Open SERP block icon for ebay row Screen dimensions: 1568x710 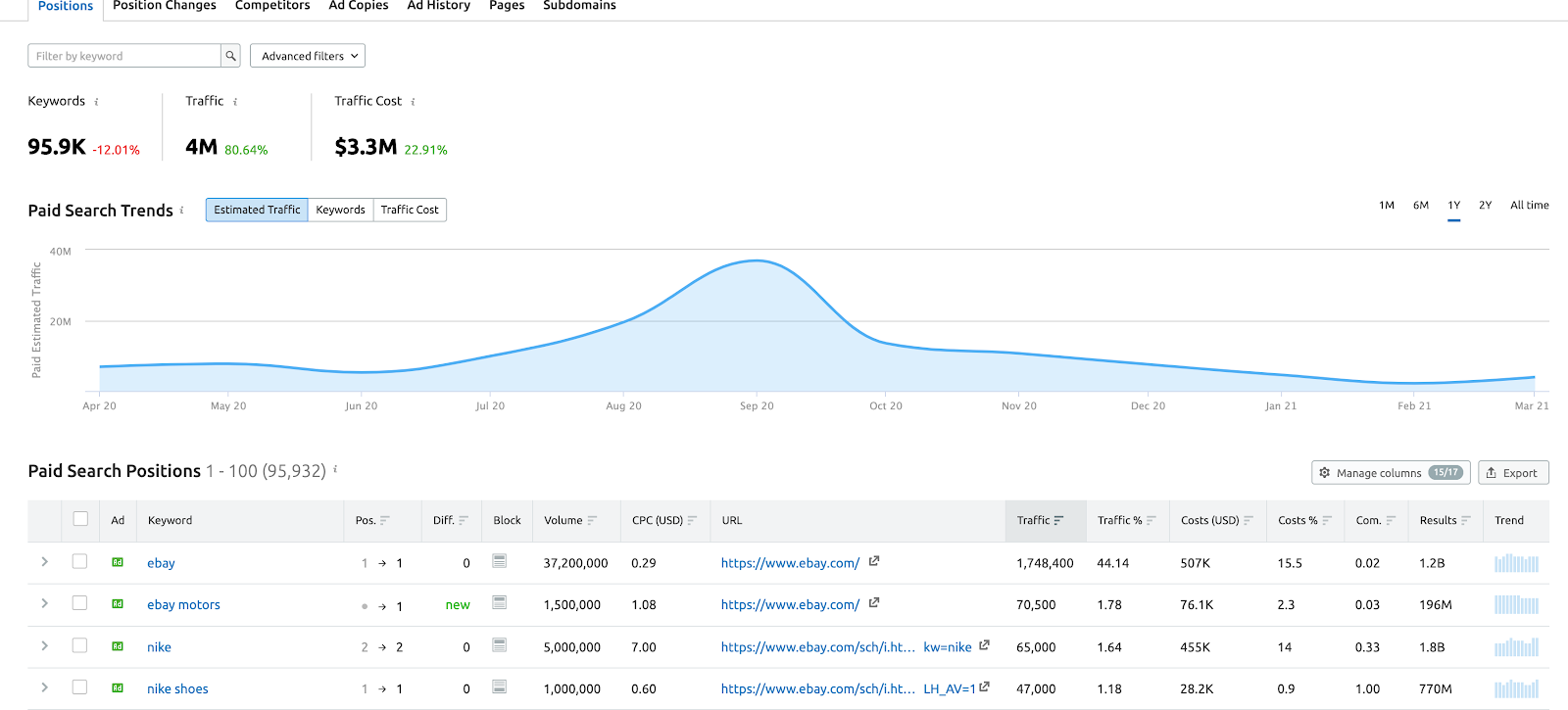[x=500, y=561]
